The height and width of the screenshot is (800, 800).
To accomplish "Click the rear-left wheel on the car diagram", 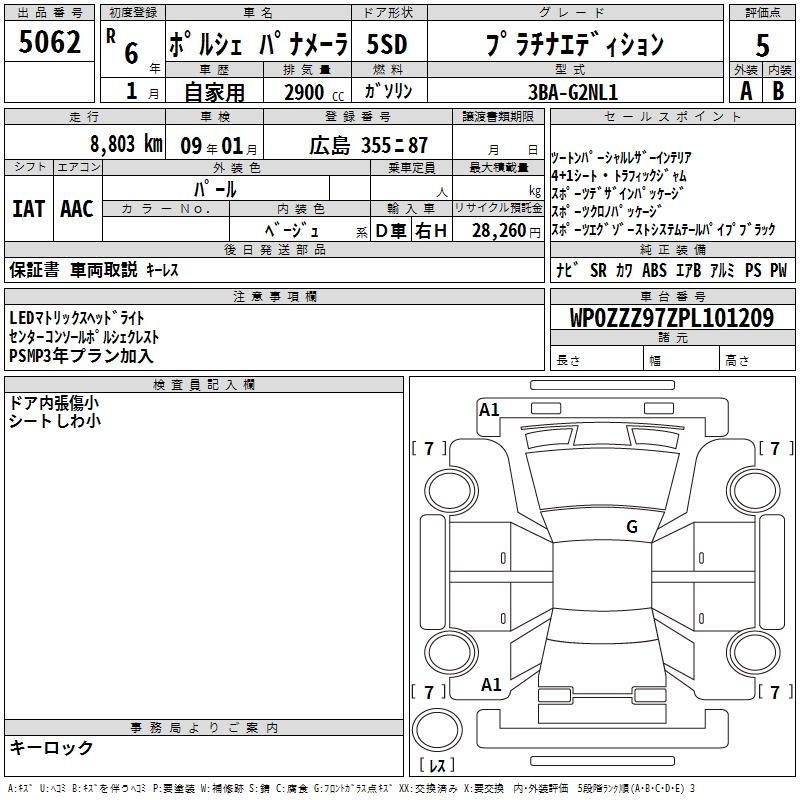I will pyautogui.click(x=447, y=652).
